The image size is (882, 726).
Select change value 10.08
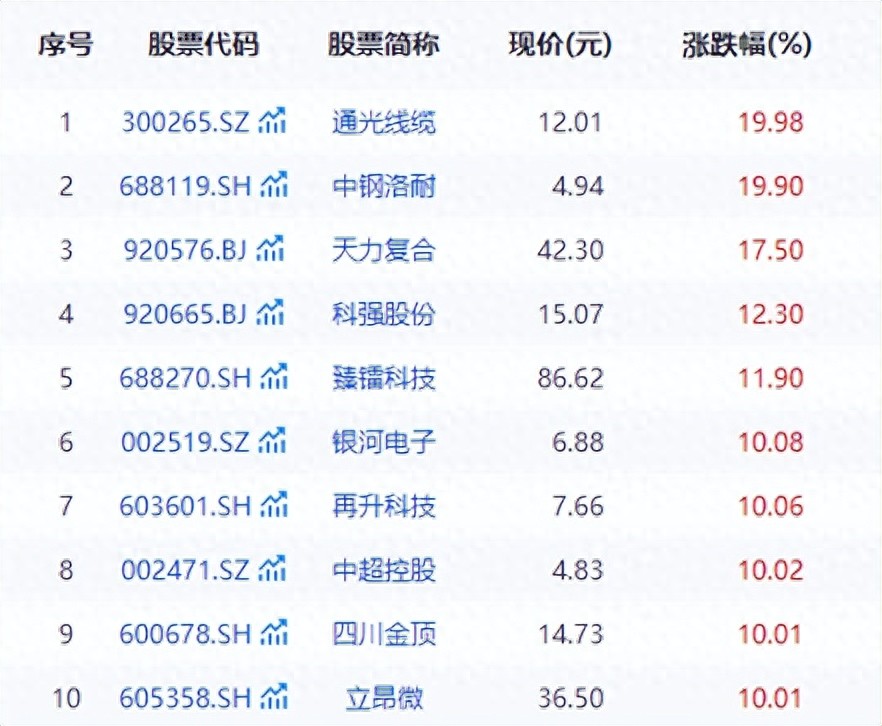[x=770, y=443]
